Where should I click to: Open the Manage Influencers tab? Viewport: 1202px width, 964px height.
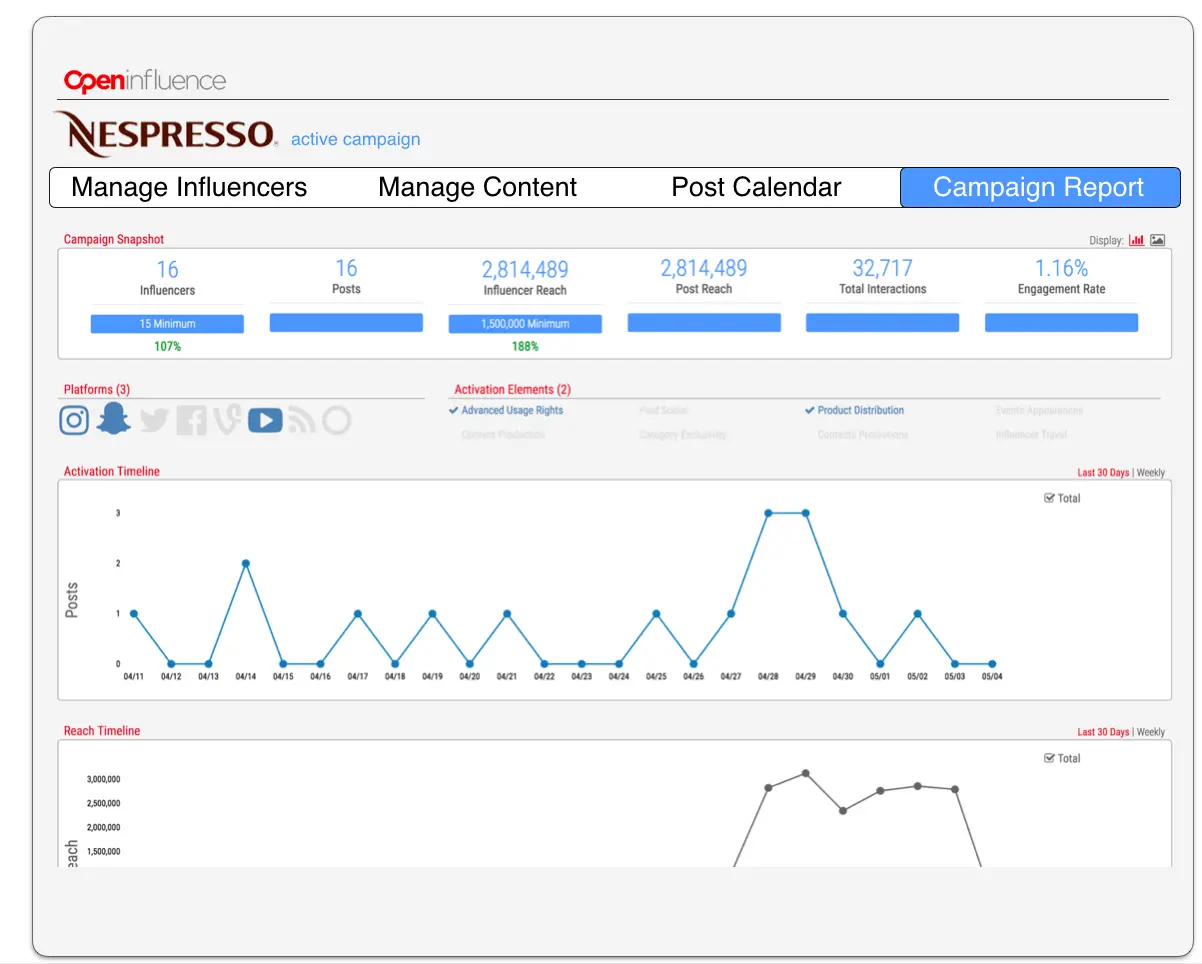(x=189, y=187)
